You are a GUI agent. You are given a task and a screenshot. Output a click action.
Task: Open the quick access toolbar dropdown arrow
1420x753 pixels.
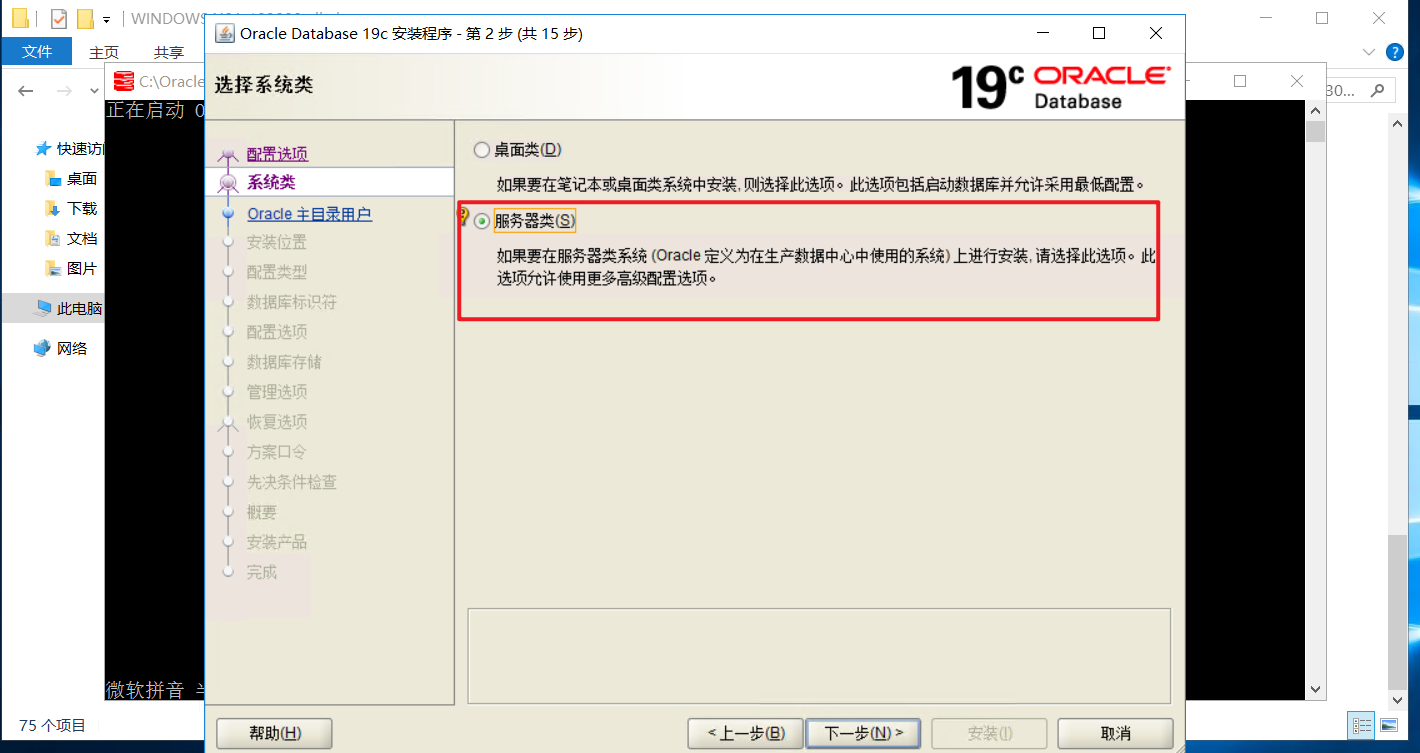click(x=106, y=19)
